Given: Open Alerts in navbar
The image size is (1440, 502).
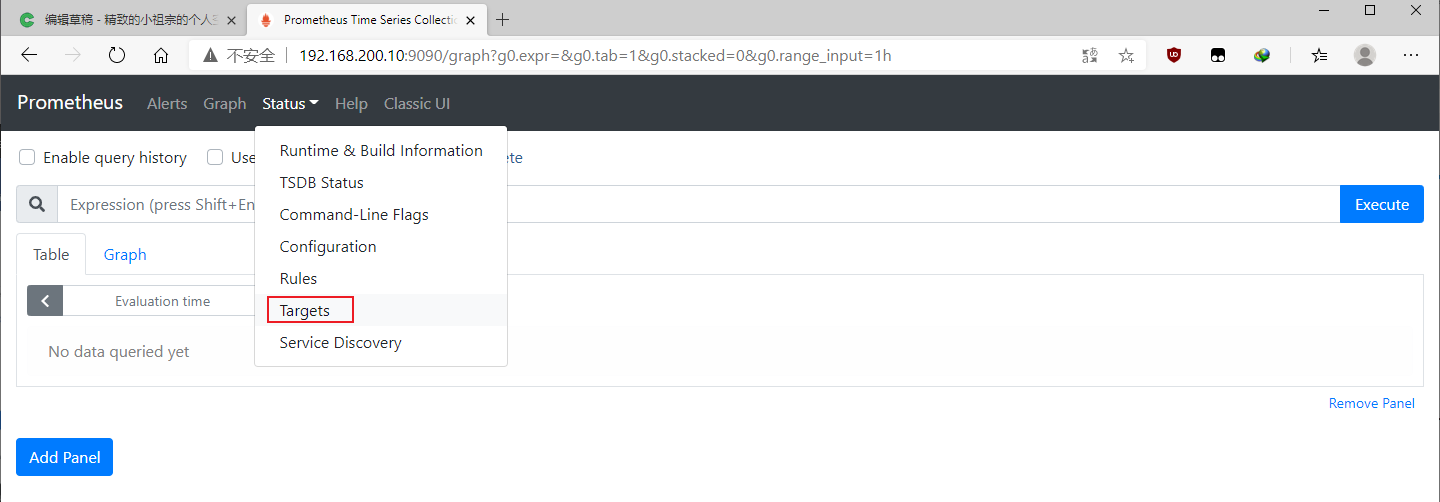Looking at the screenshot, I should click(x=167, y=103).
